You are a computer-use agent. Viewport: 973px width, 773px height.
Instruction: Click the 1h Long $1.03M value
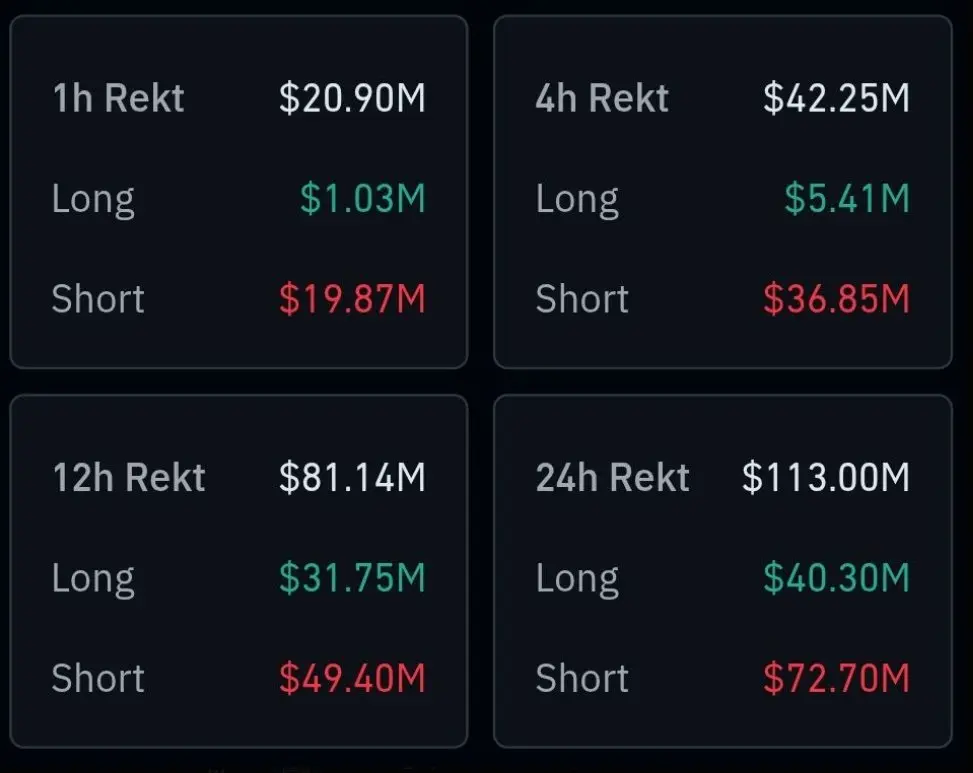362,199
